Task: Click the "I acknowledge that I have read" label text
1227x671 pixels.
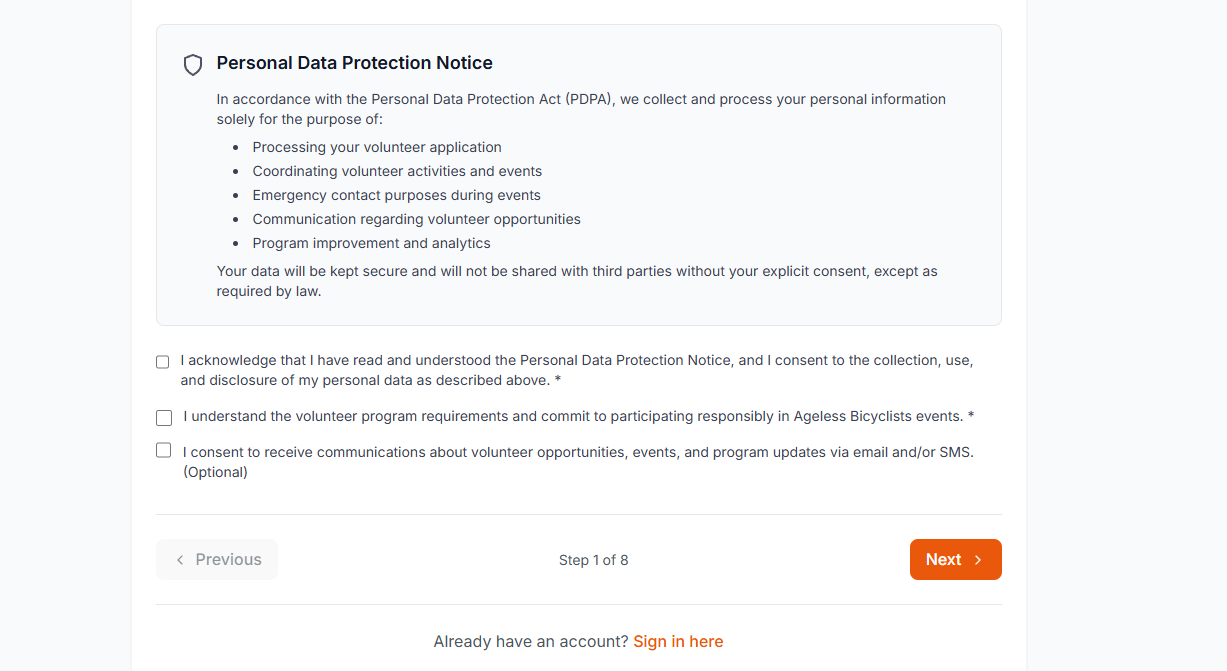Action: coord(577,370)
